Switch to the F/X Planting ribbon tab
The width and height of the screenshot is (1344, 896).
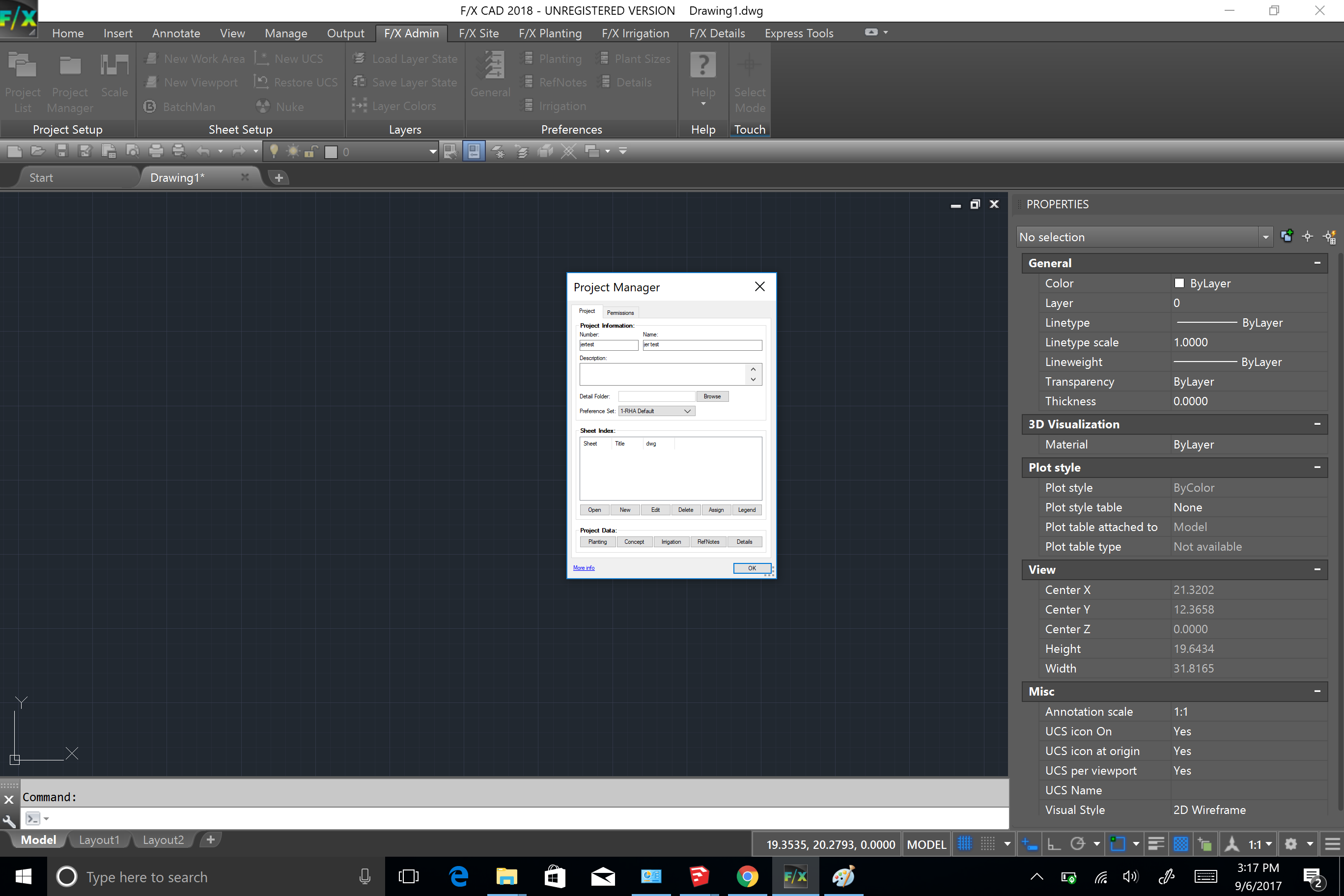coord(550,33)
